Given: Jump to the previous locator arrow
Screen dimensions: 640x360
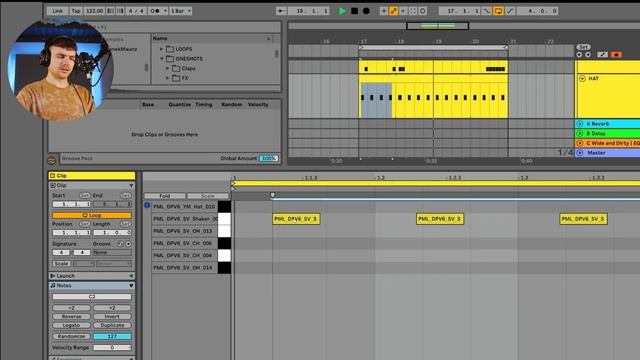Looking at the screenshot, I should 579,55.
